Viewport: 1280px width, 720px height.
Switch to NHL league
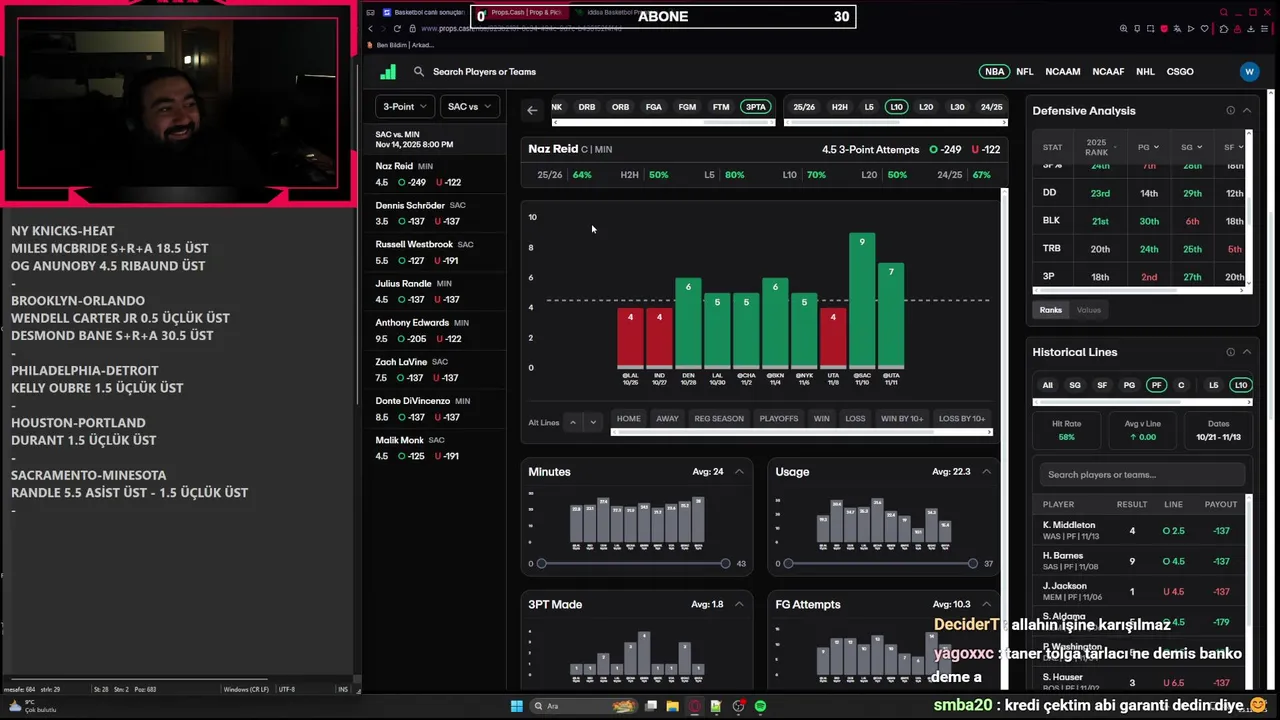pos(1145,72)
